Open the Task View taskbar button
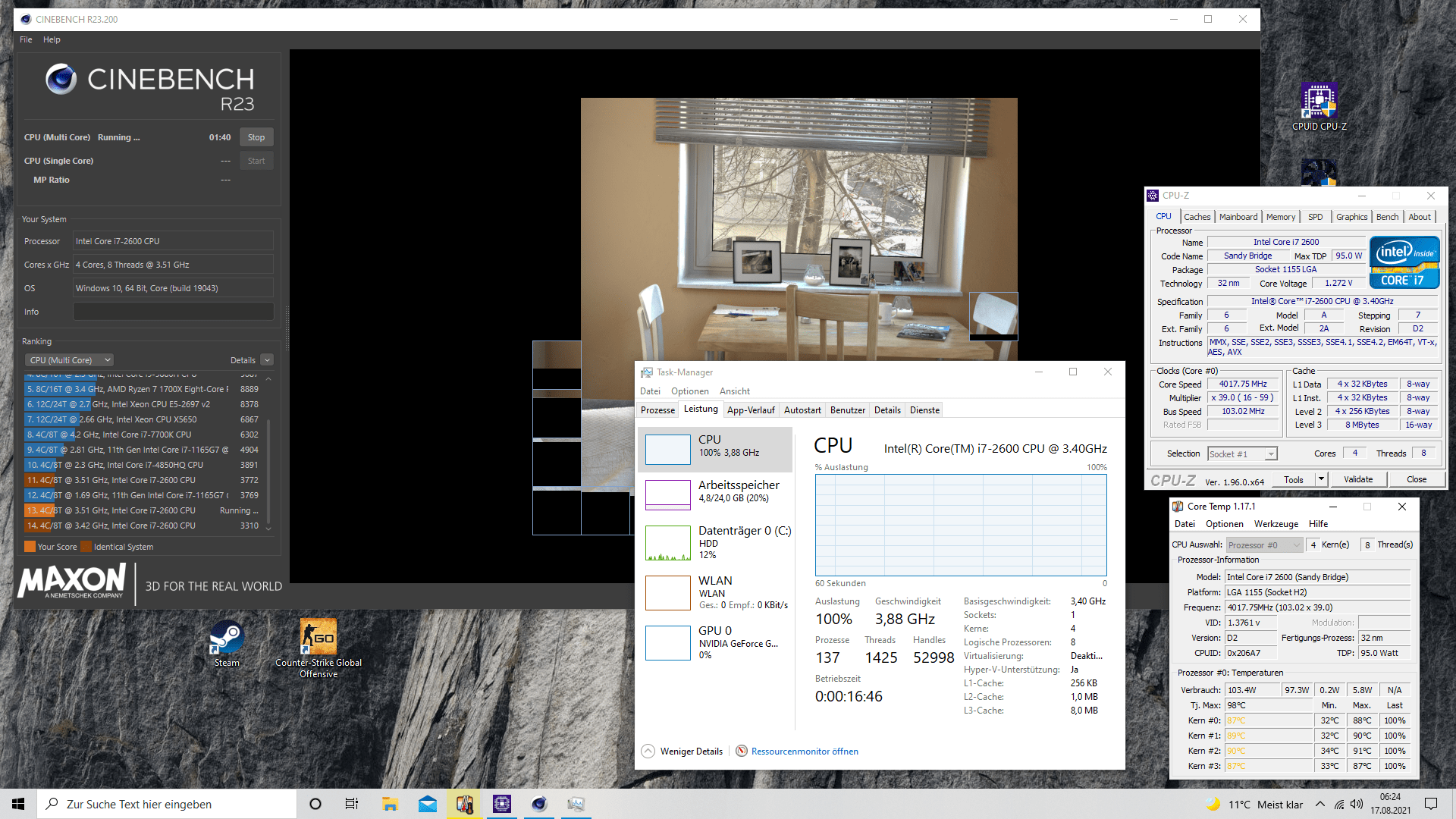Screen dimensions: 1456x819 pyautogui.click(x=352, y=804)
